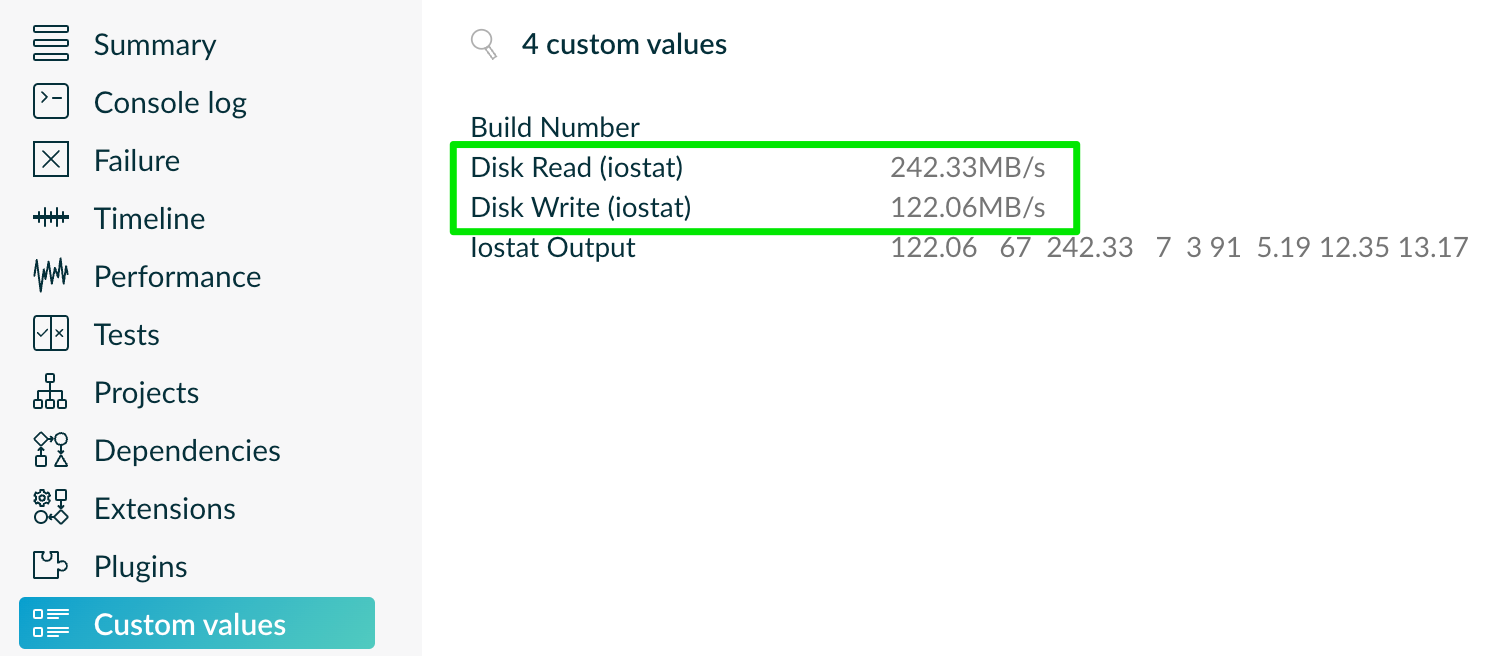Click the Disk Write (iostat) entry
The image size is (1498, 656).
[581, 208]
